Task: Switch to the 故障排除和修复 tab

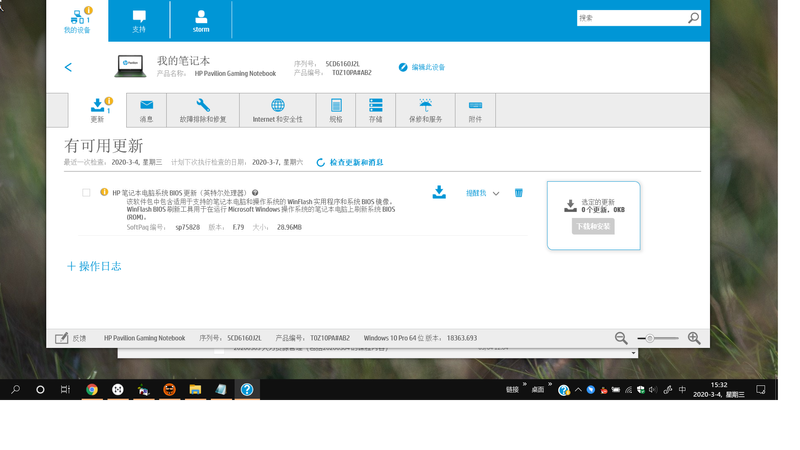Action: [x=203, y=110]
